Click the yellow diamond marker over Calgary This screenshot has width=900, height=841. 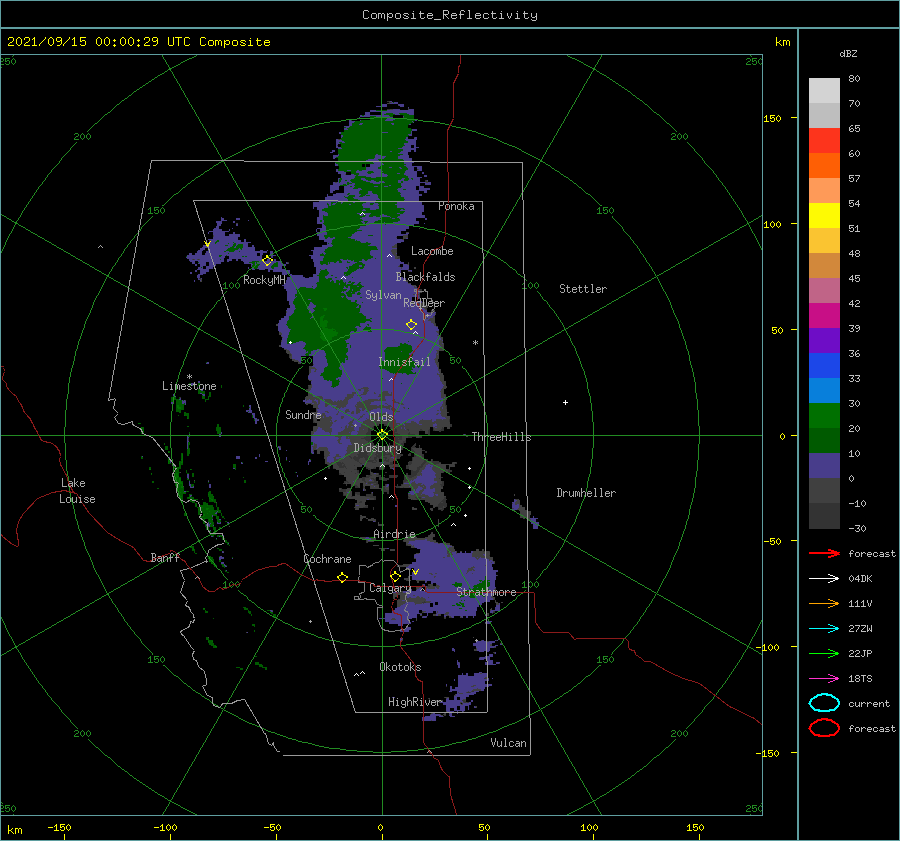395,576
